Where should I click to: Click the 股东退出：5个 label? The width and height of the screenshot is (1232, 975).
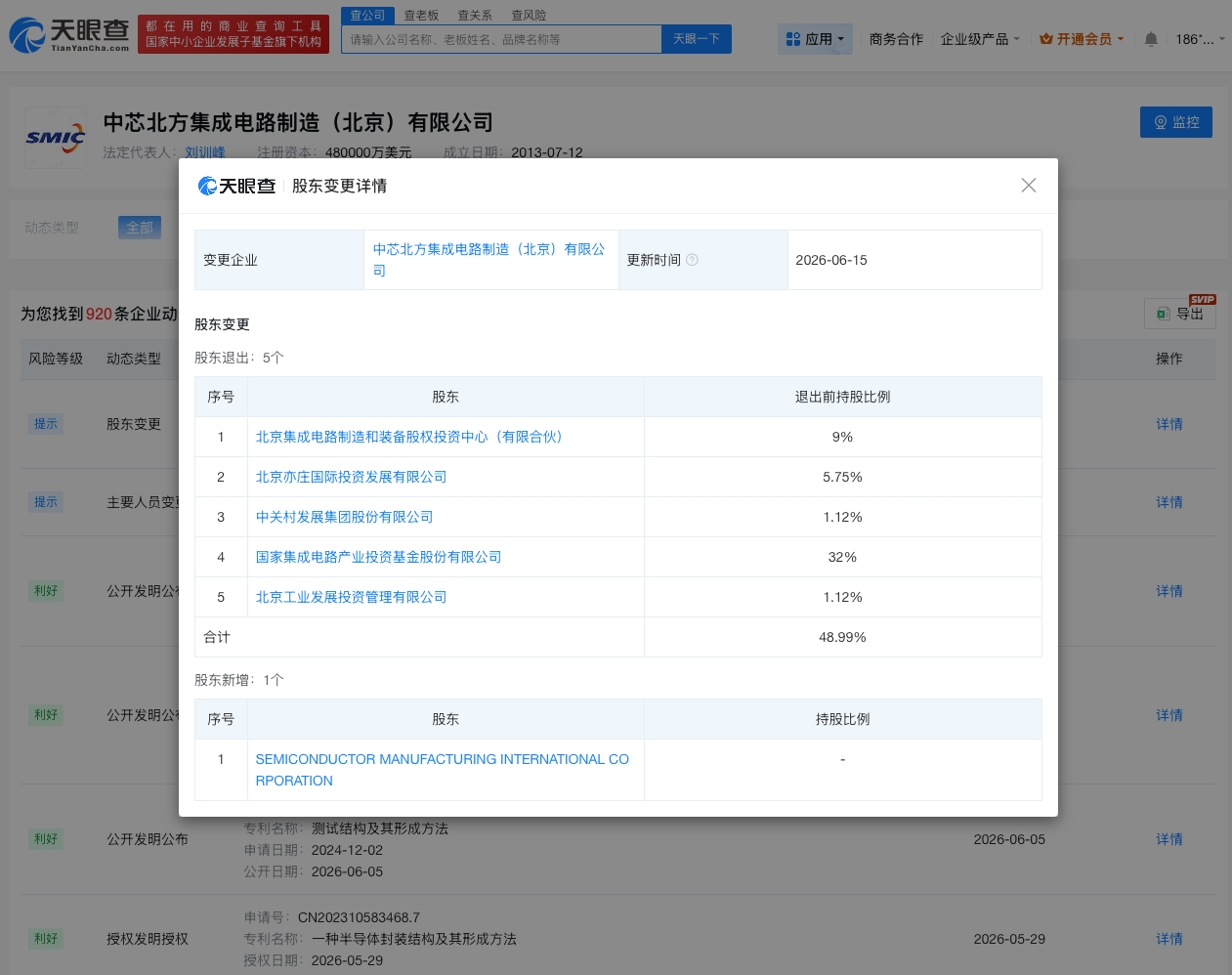click(x=239, y=358)
